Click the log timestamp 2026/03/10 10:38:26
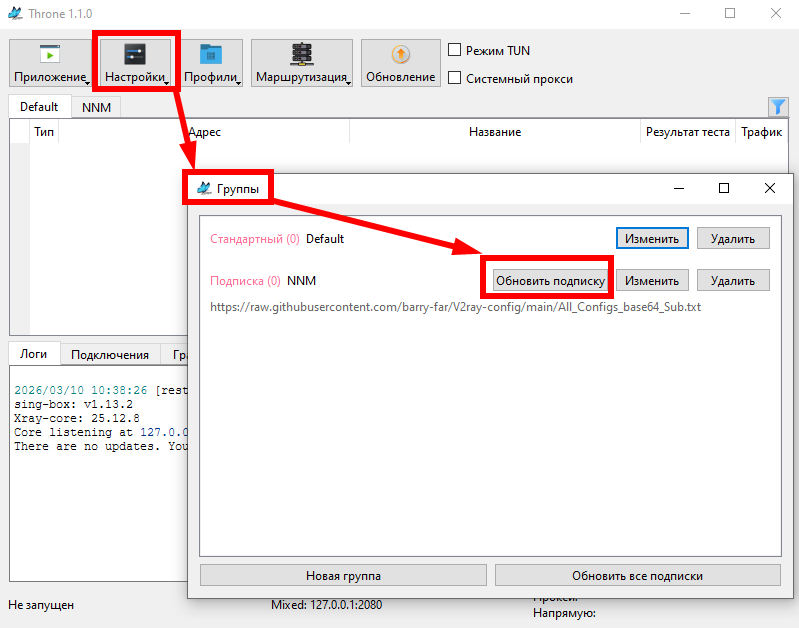Image resolution: width=799 pixels, height=628 pixels. pos(81,390)
